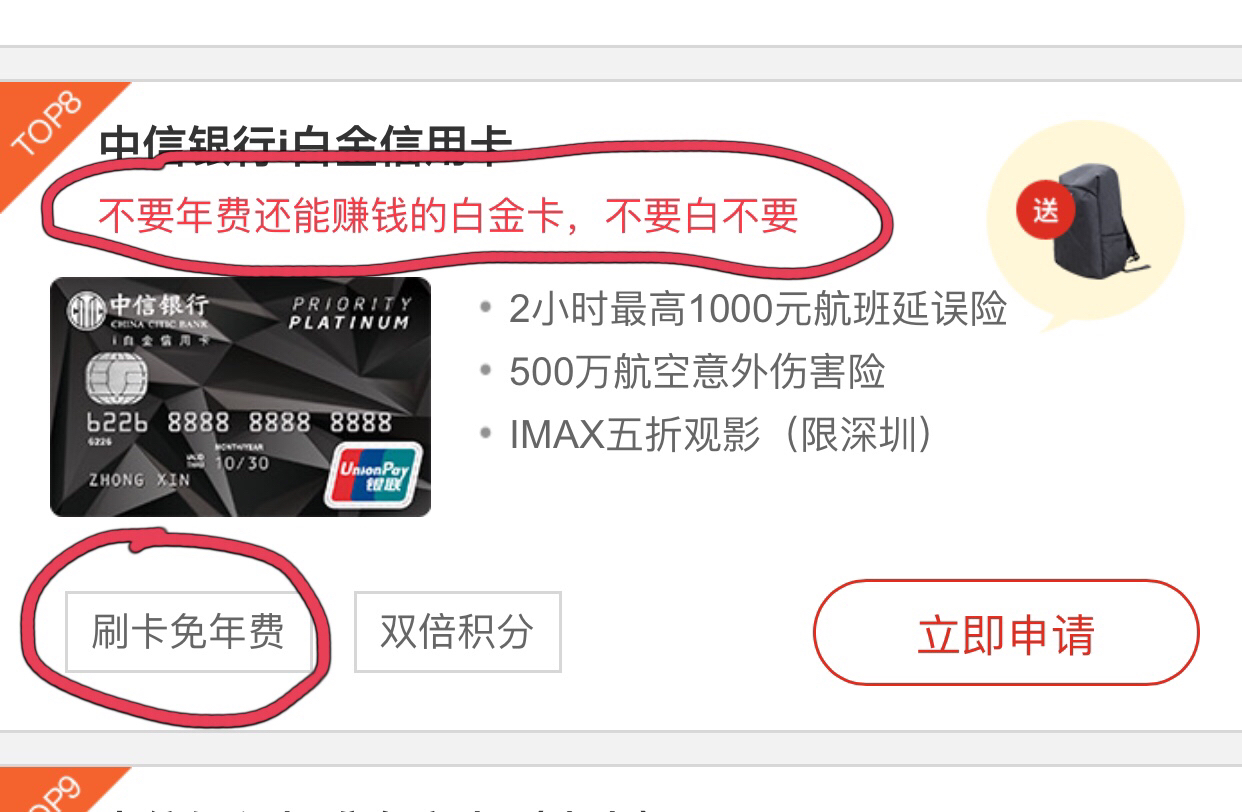Click the 6226 8888 card number
The height and width of the screenshot is (812, 1242).
coord(240,422)
